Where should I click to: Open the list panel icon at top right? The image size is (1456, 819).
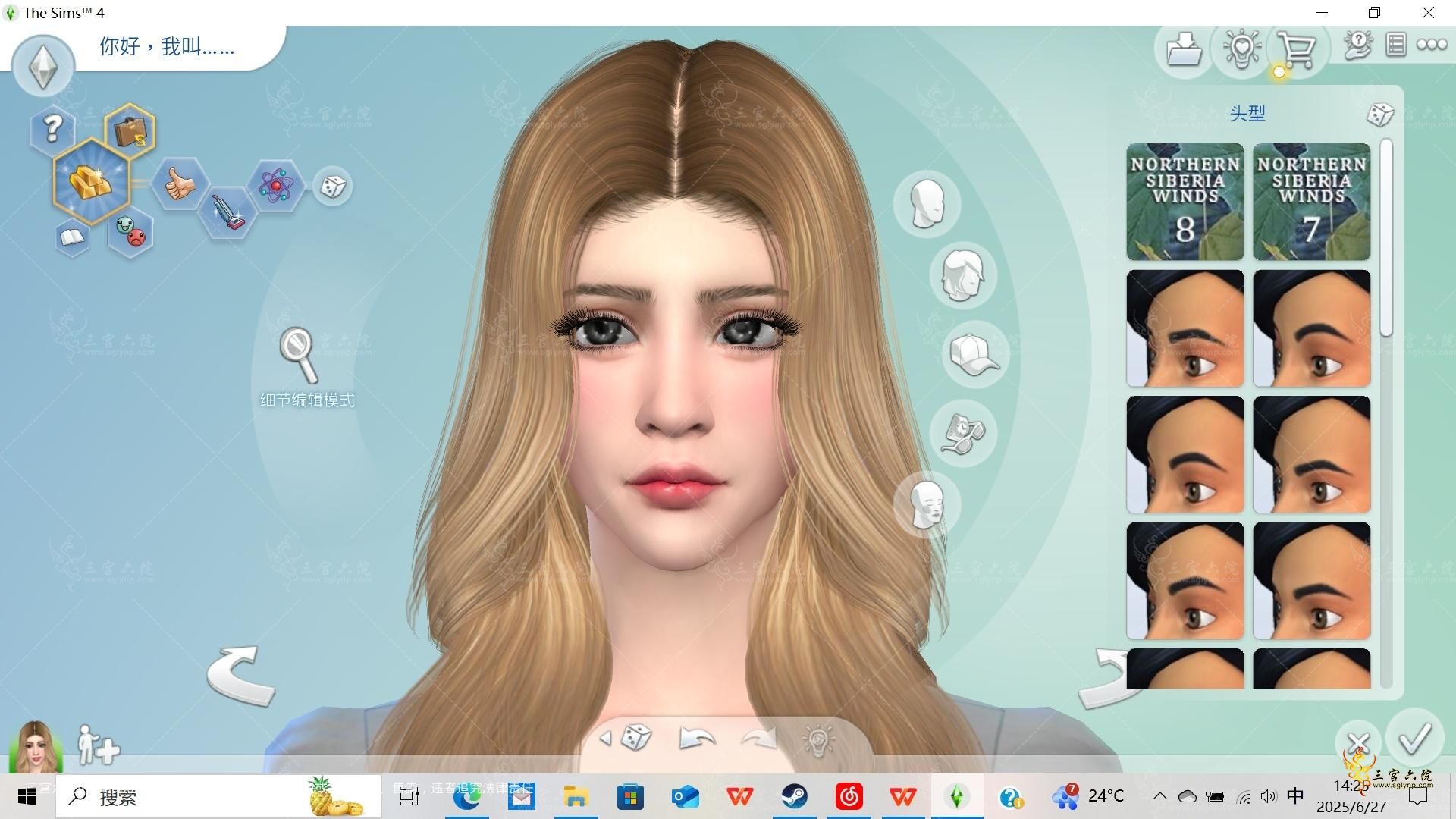click(1396, 45)
